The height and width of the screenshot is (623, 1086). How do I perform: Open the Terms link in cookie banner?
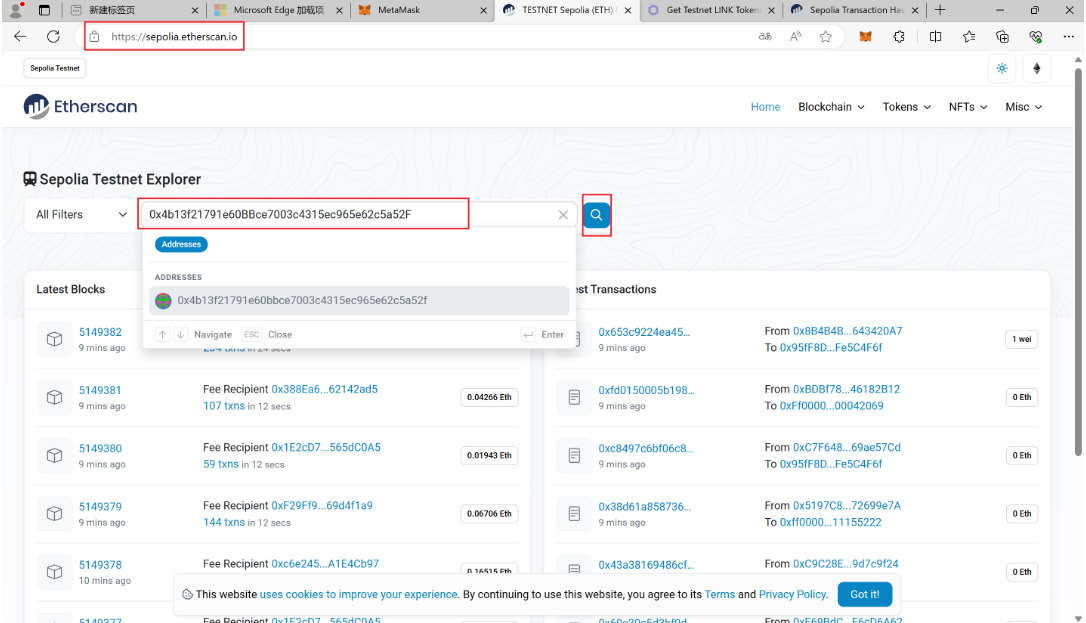pos(720,594)
